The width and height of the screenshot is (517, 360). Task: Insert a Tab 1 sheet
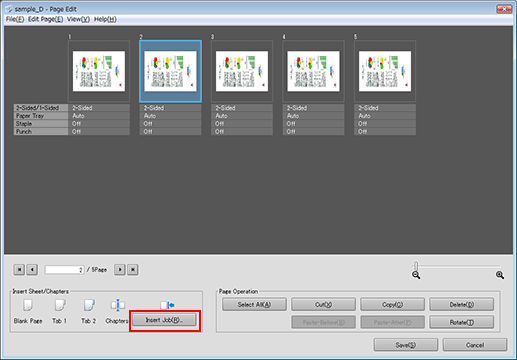(60, 305)
